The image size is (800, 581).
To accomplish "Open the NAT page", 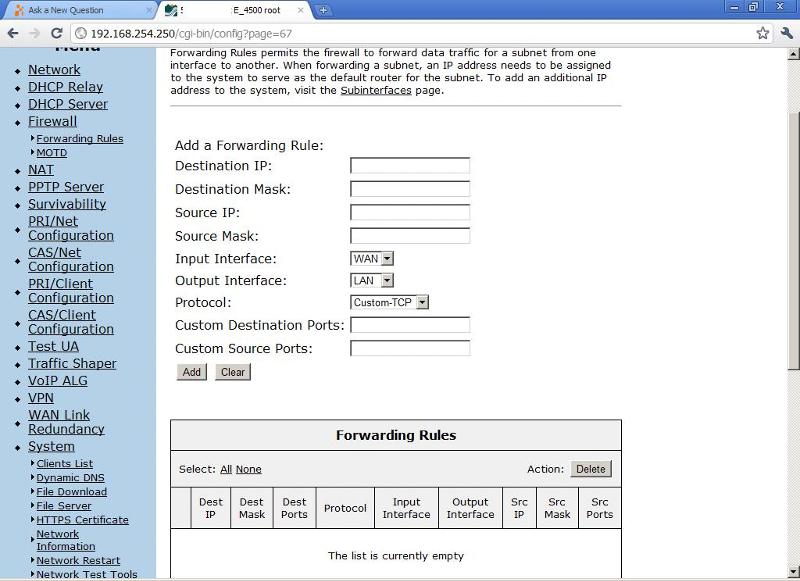I will coord(41,169).
